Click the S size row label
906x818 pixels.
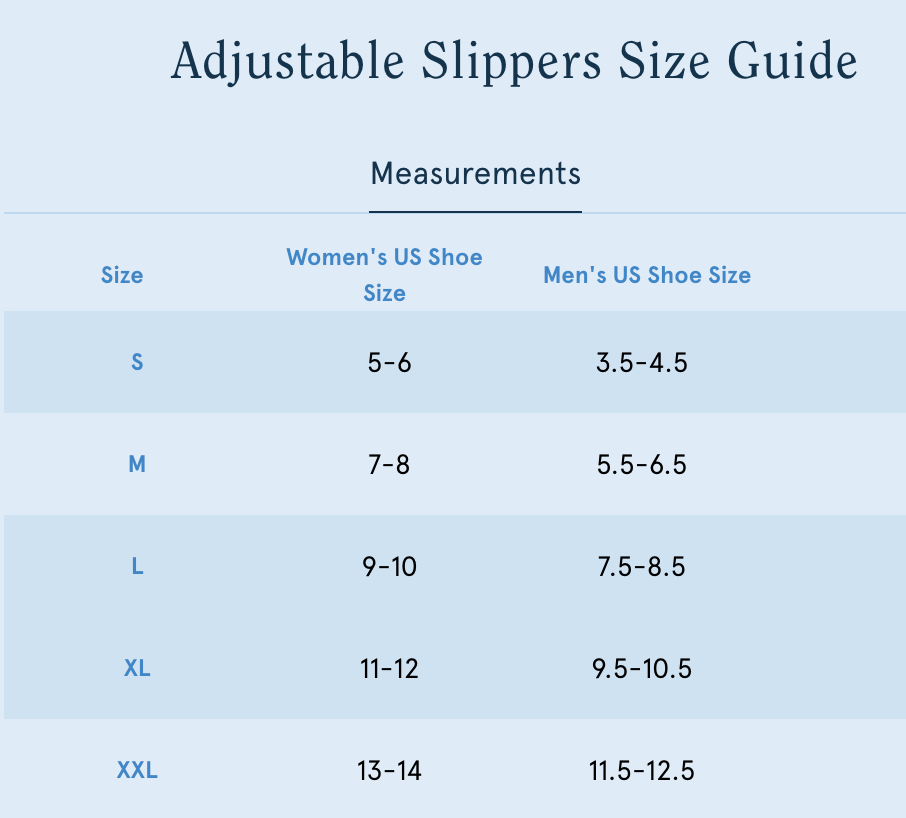(137, 362)
